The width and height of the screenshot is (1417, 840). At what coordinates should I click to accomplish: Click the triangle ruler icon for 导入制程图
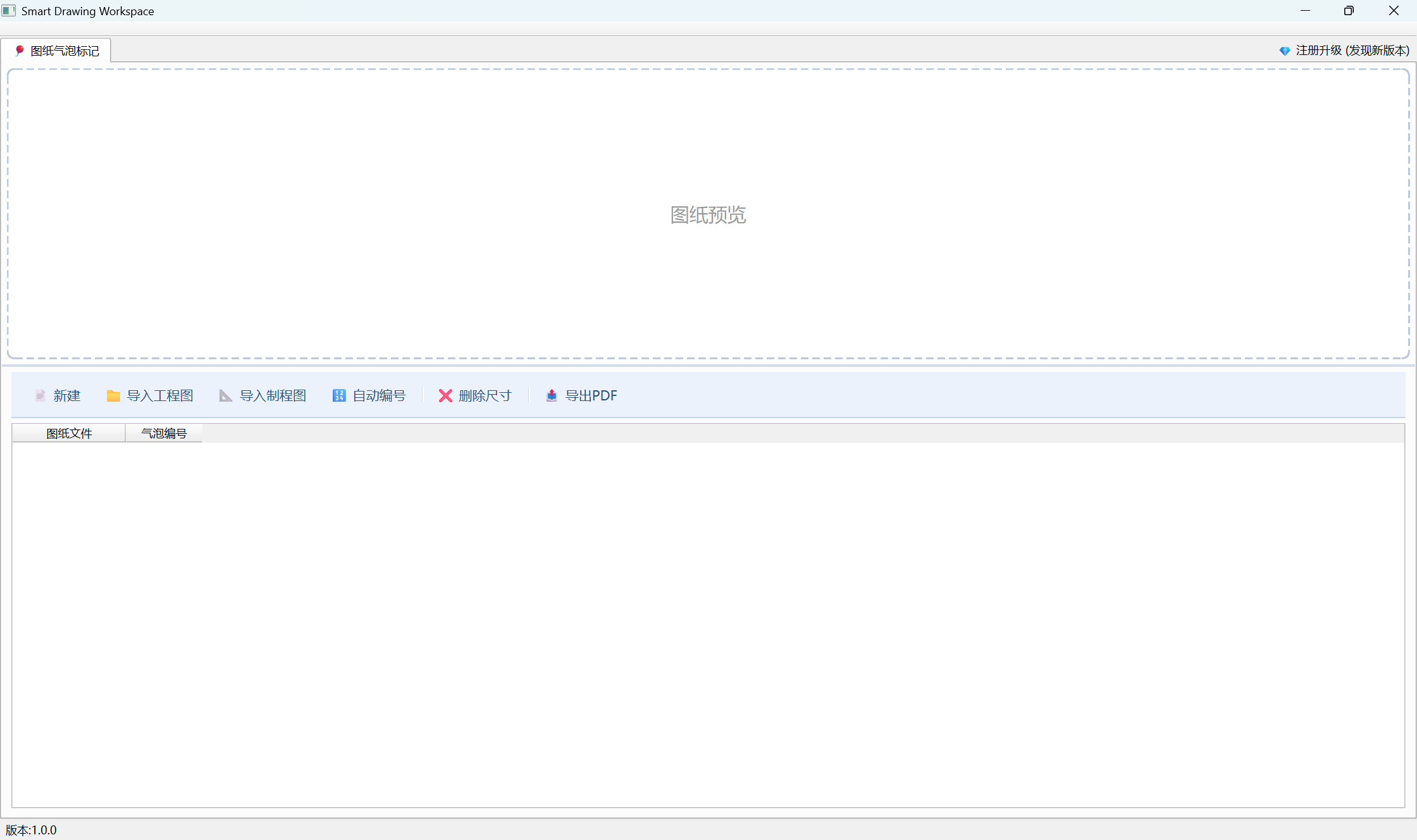pyautogui.click(x=225, y=395)
